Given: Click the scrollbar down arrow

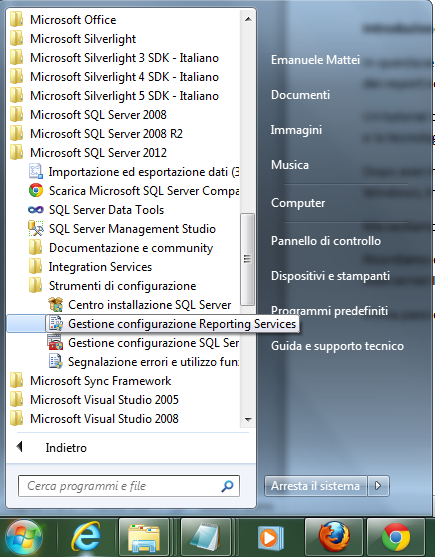Looking at the screenshot, I should pos(248,420).
